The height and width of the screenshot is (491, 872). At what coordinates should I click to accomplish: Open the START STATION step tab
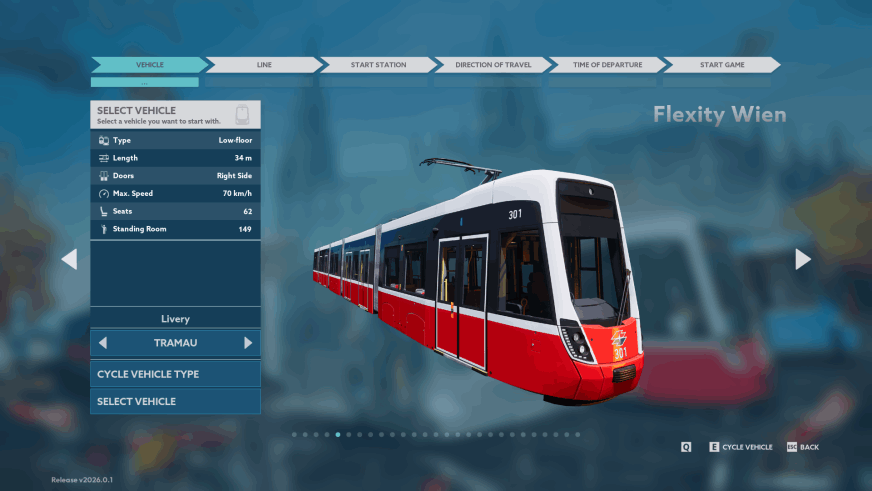click(x=378, y=65)
